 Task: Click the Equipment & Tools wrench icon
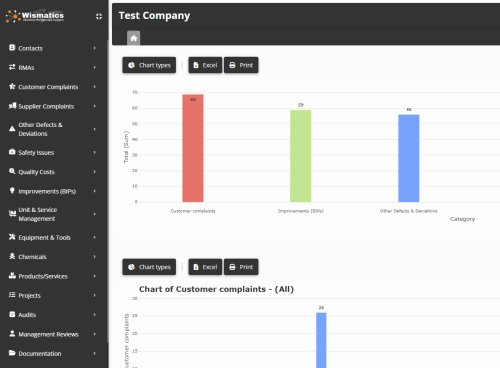pyautogui.click(x=12, y=237)
